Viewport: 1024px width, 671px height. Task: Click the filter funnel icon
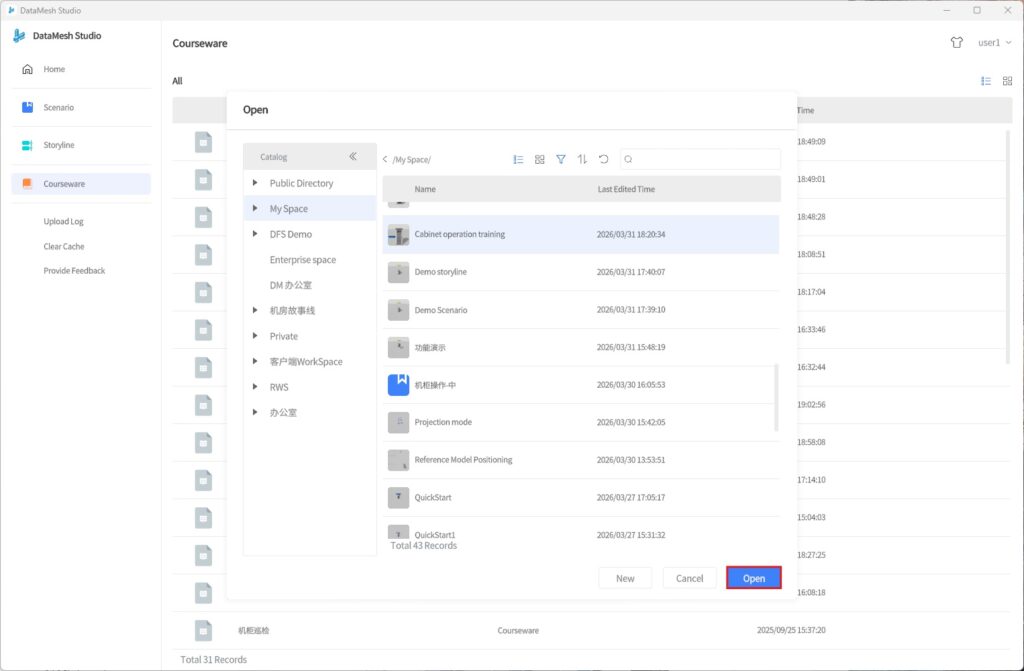pyautogui.click(x=561, y=159)
